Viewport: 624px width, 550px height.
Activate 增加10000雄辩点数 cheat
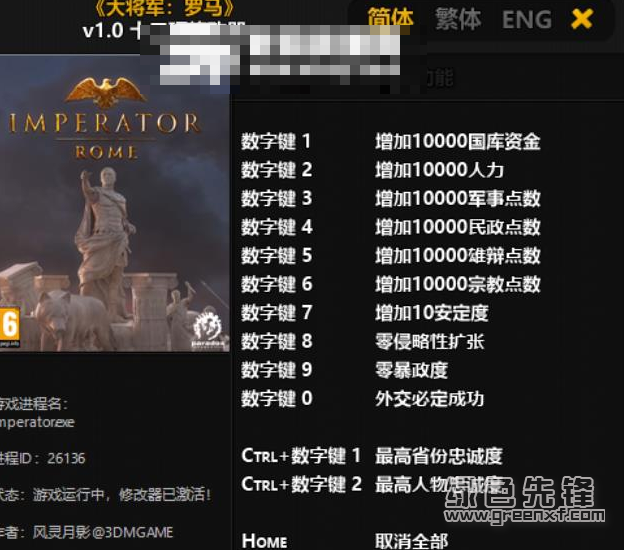458,255
